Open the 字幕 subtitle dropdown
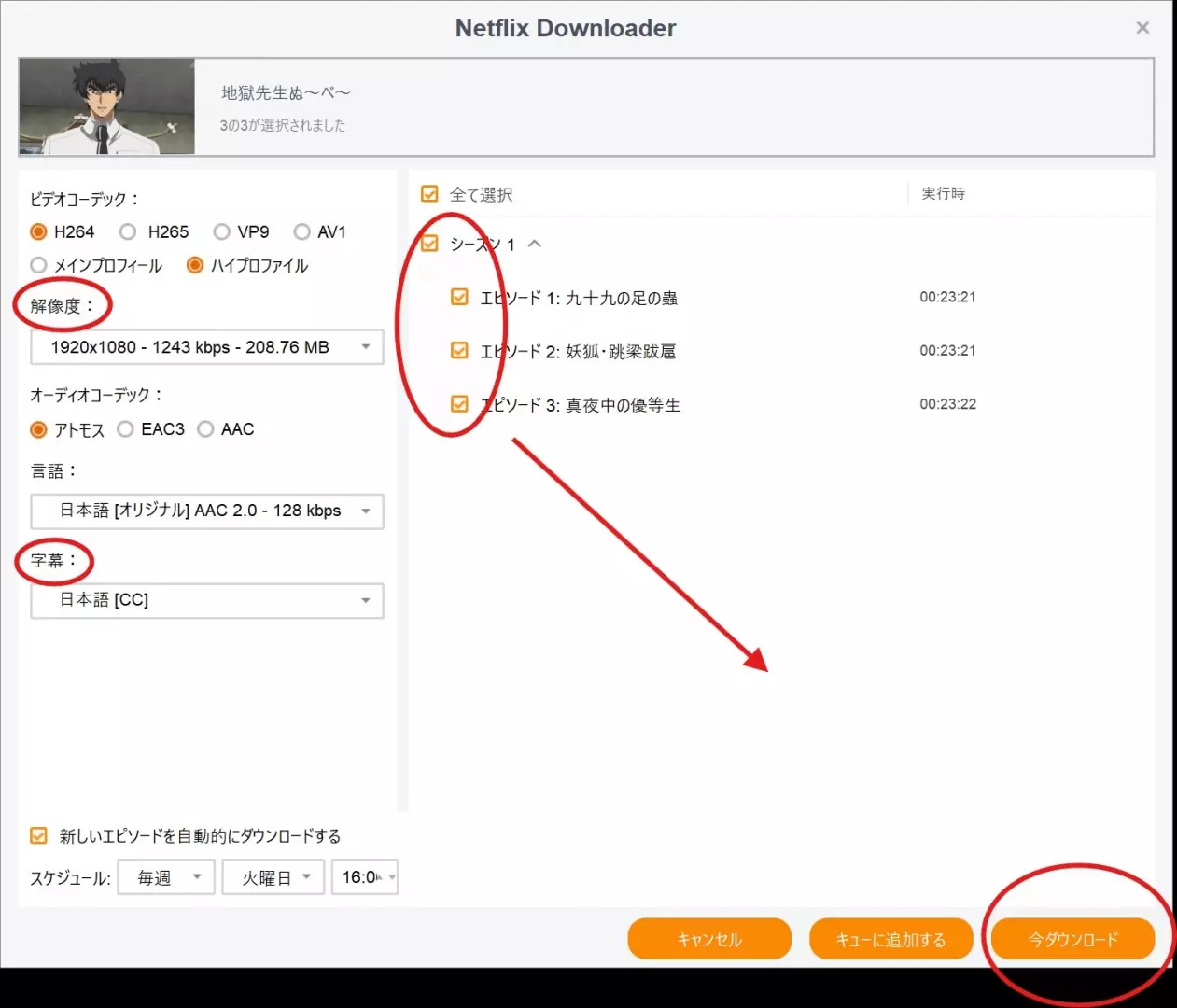Viewport: 1177px width, 1008px height. (207, 600)
